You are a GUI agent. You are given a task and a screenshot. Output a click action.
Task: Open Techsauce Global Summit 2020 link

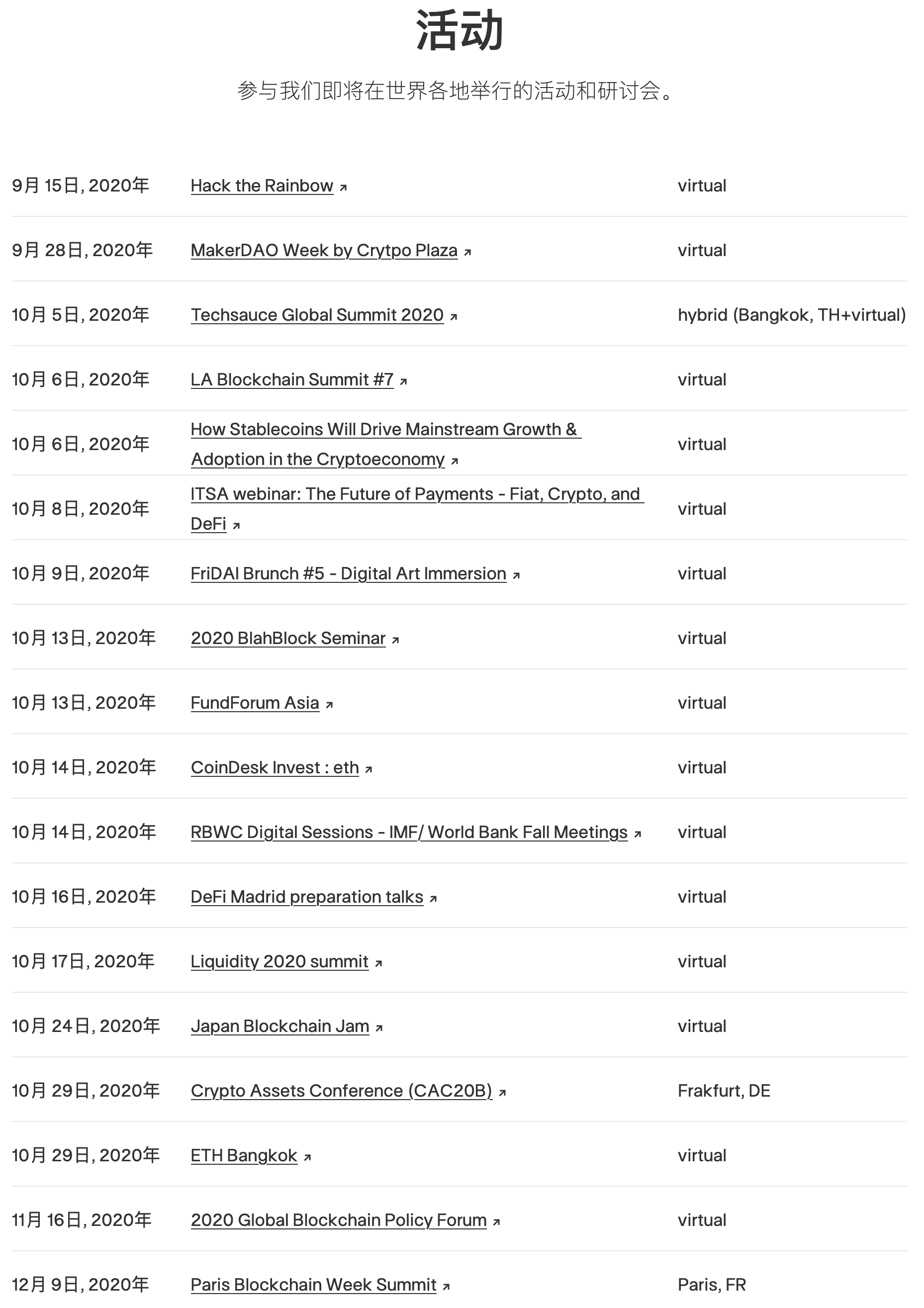coord(317,315)
